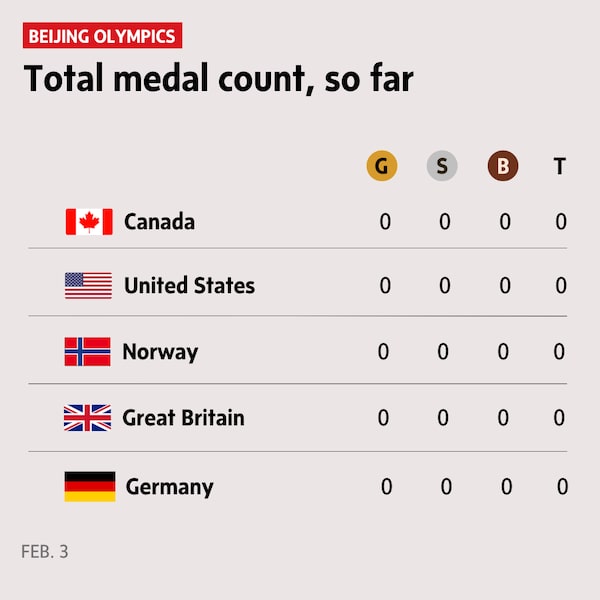This screenshot has height=600, width=600.
Task: Click the gold medal G icon
Action: 382,166
